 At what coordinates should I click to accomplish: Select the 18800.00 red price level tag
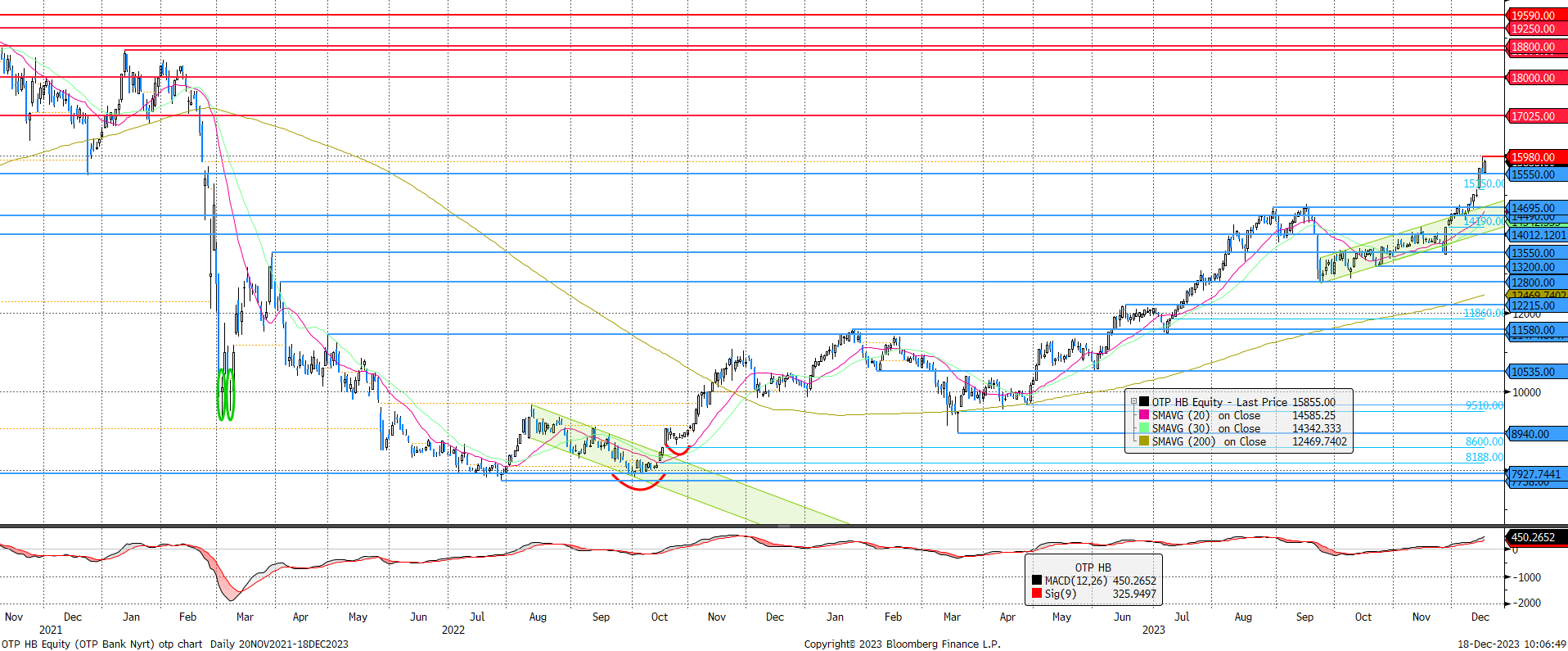(1537, 47)
